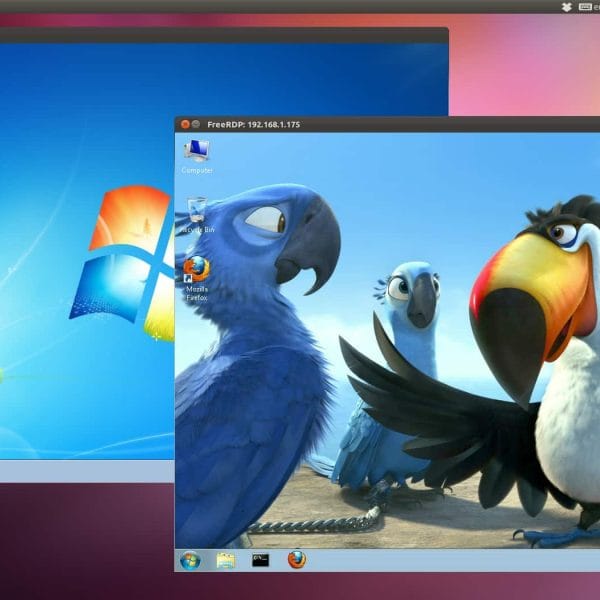Minimize the FreeRDP 192.168.1.175 window
This screenshot has height=600, width=600.
[196, 124]
